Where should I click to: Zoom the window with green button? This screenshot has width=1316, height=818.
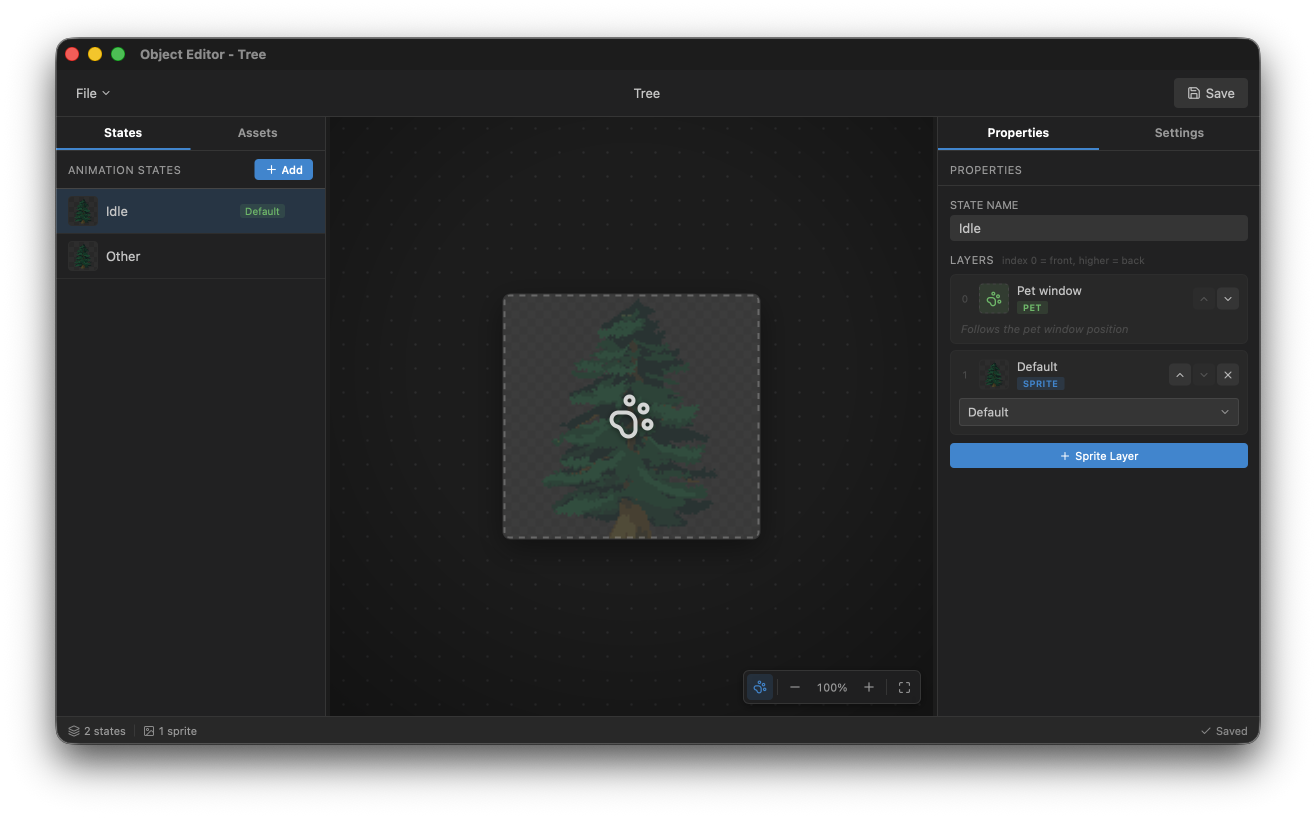118,54
